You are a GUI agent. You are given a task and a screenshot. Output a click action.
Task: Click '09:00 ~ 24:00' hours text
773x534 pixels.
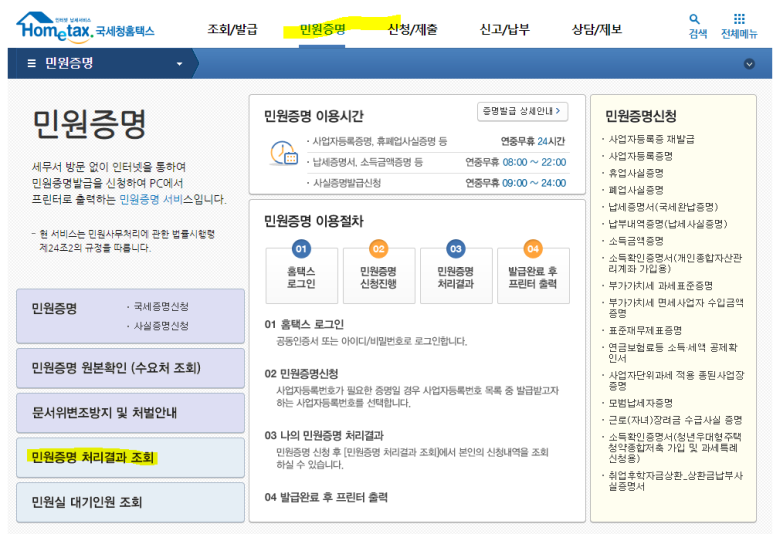click(534, 183)
